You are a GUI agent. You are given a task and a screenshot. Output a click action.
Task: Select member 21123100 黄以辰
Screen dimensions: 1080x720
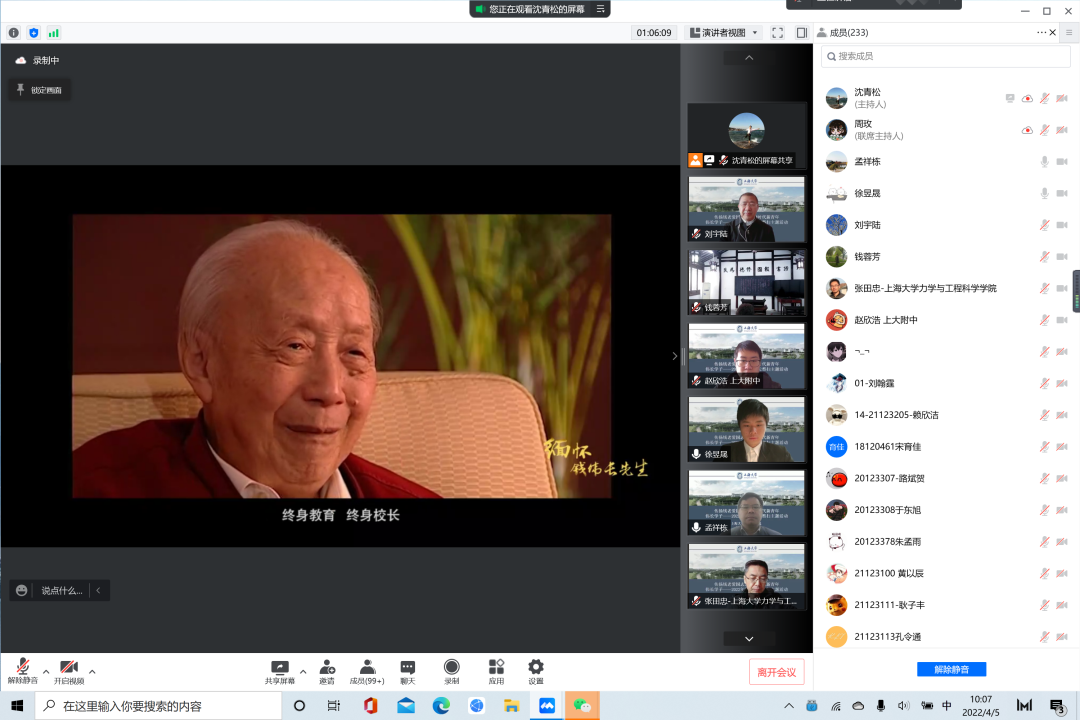pos(946,574)
